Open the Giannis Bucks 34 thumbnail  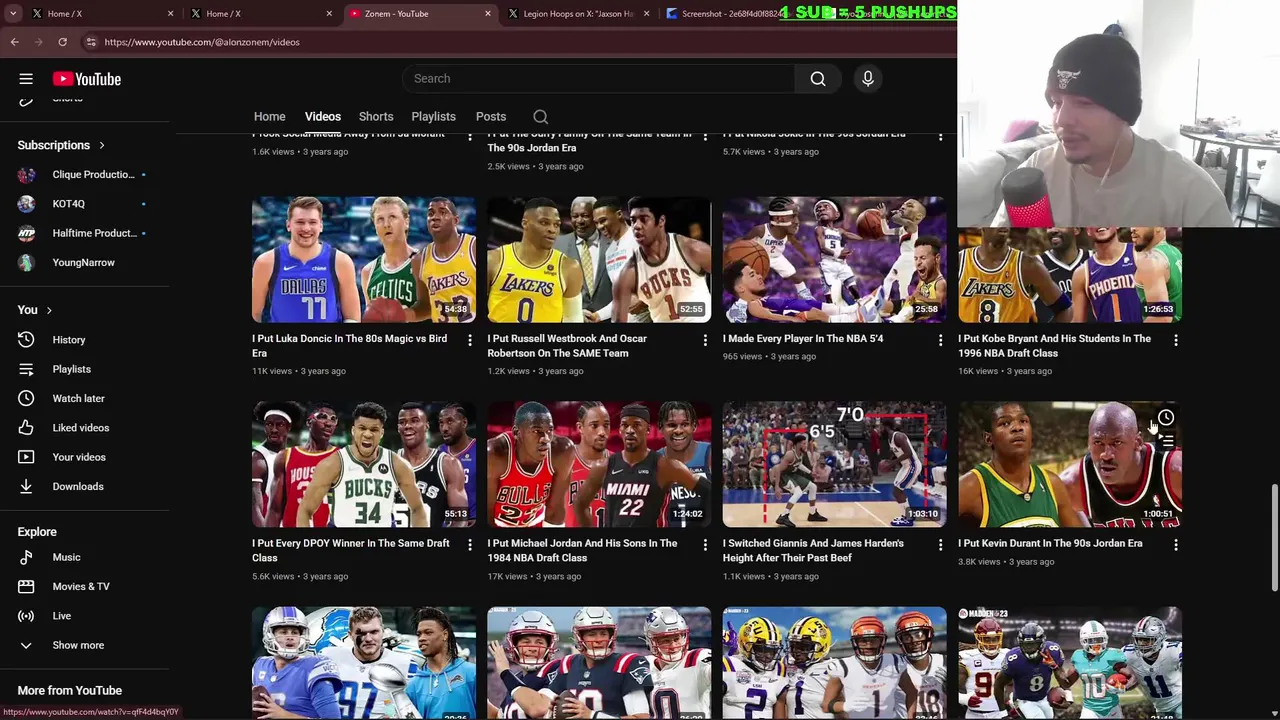(364, 465)
